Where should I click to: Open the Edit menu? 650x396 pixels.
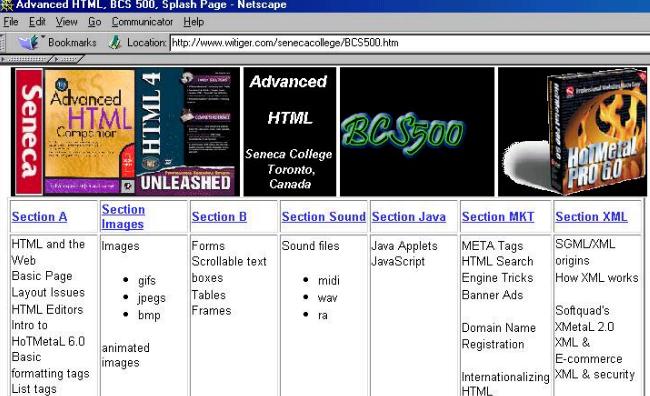tap(37, 22)
